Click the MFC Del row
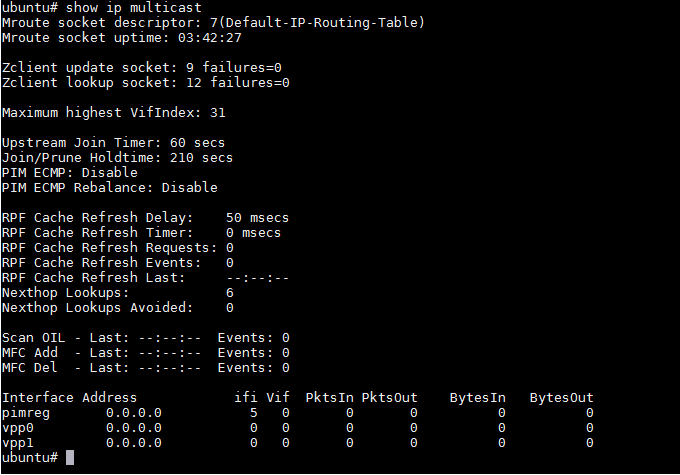This screenshot has height=475, width=680. 145,367
